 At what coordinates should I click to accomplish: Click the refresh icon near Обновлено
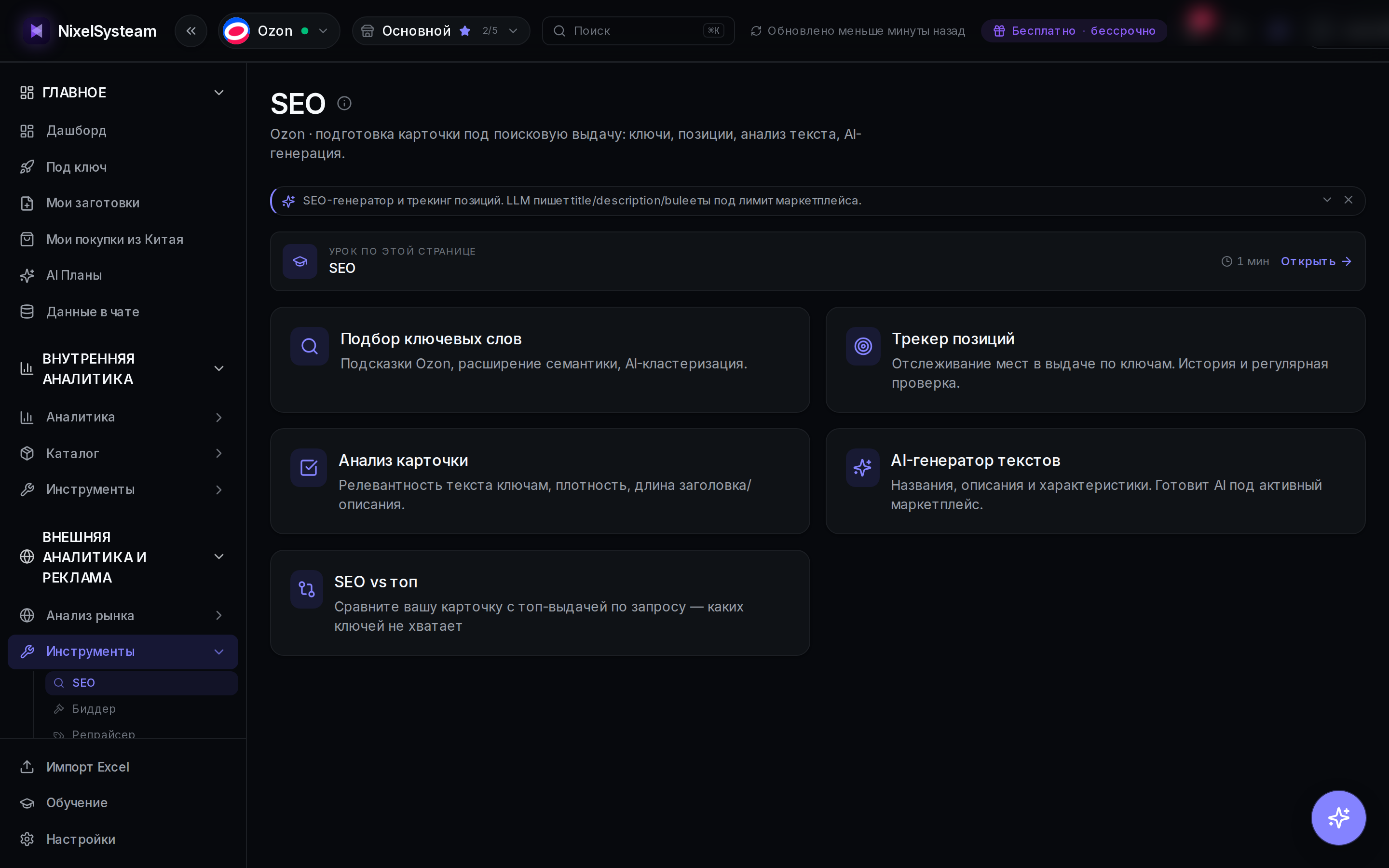(756, 31)
